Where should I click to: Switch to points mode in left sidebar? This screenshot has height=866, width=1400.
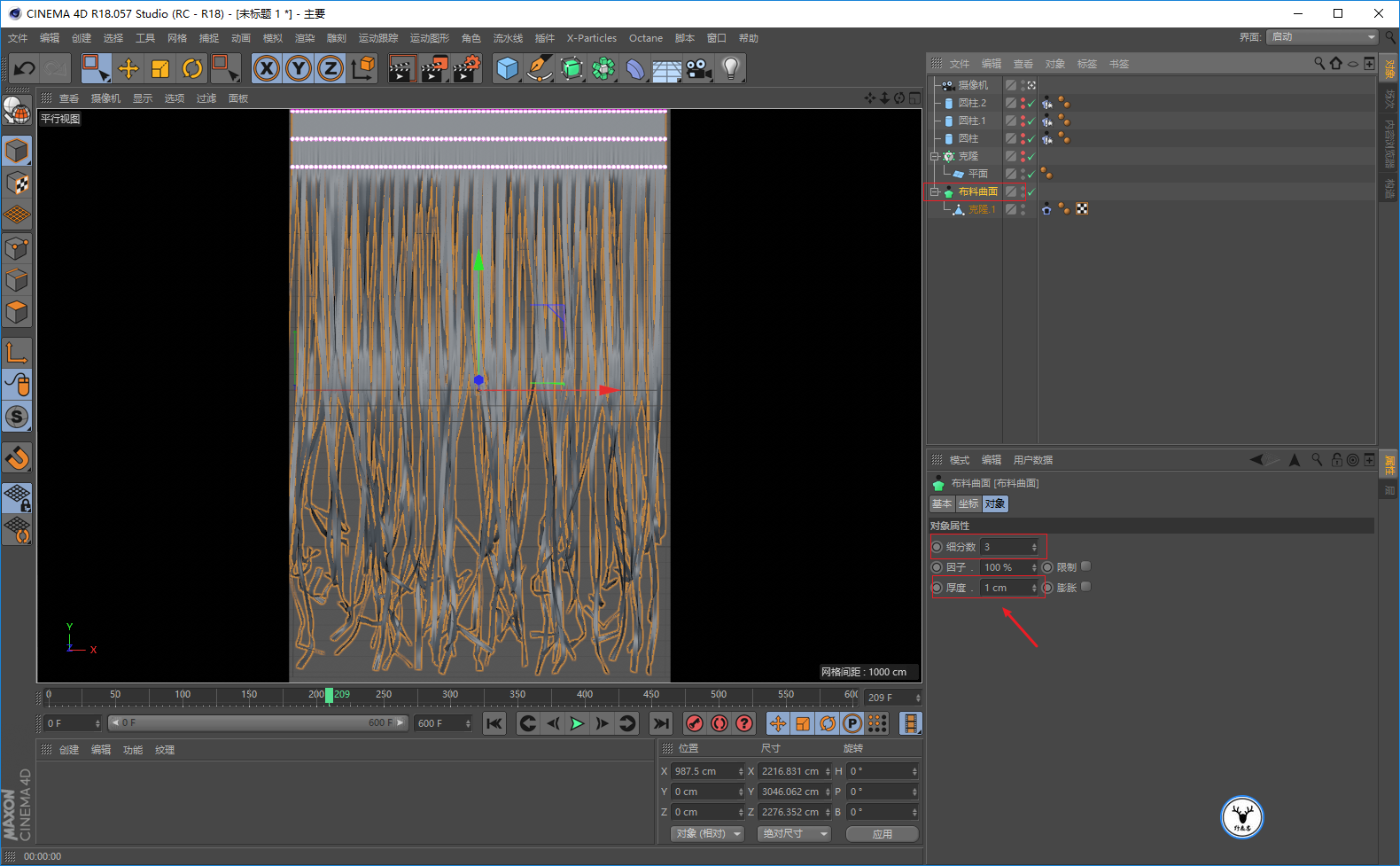[x=17, y=248]
